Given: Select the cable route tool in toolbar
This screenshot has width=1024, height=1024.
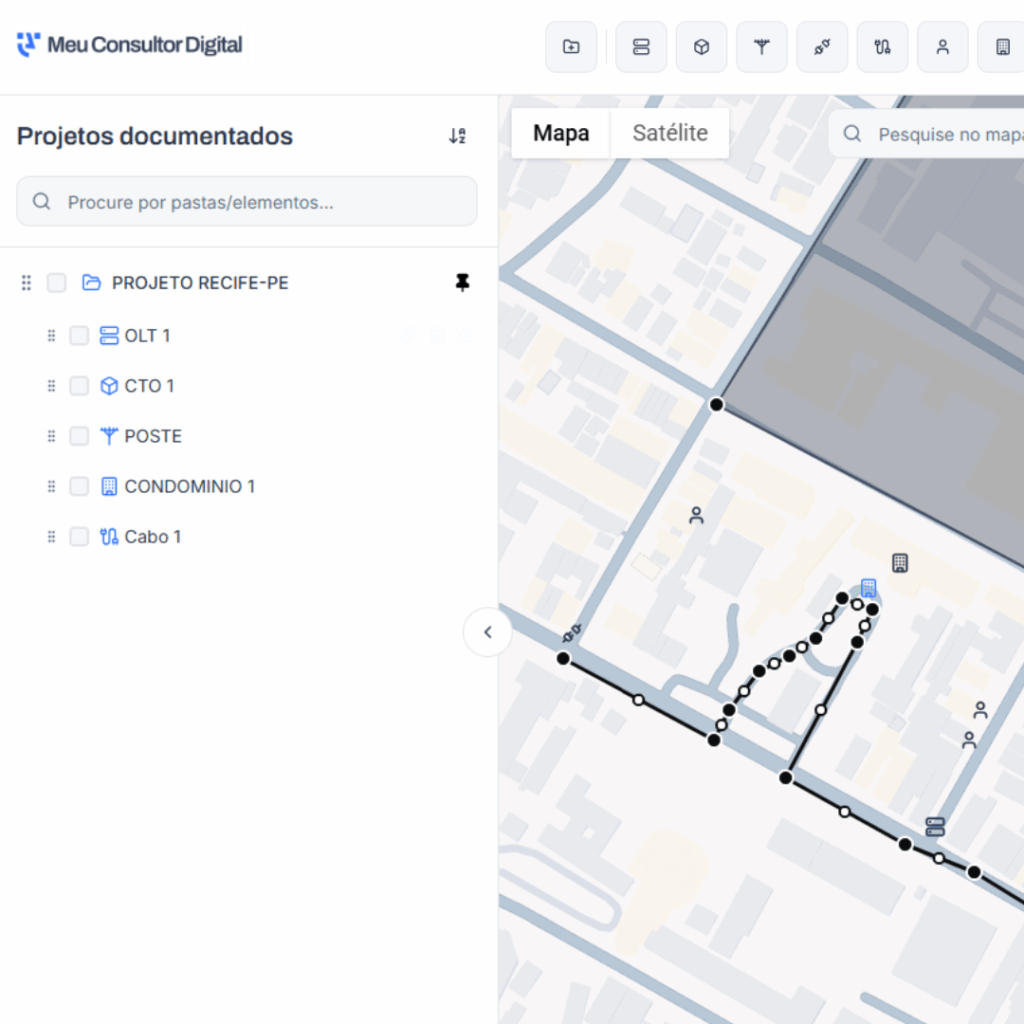Looking at the screenshot, I should pos(882,47).
